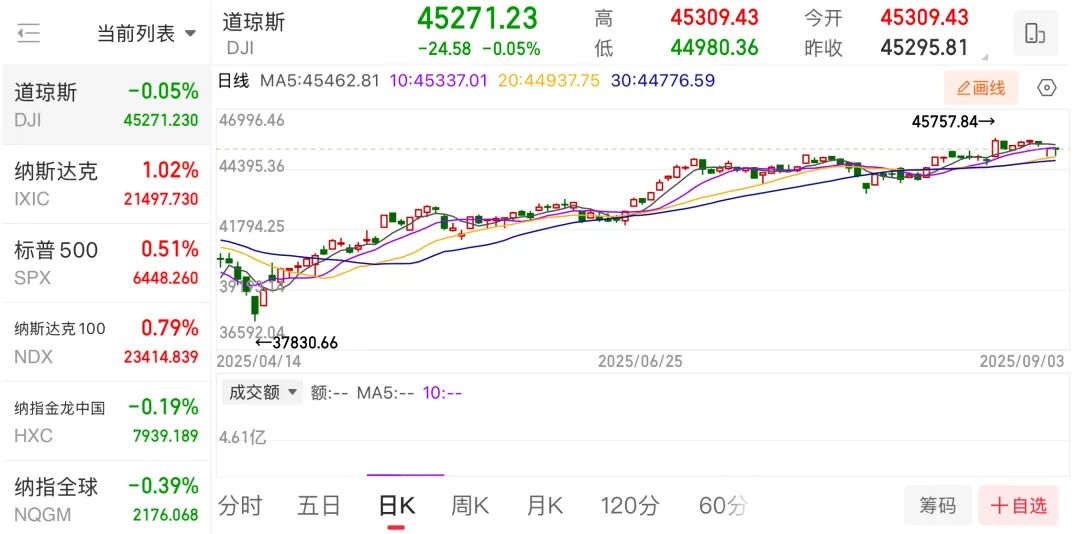Click the MA5:45462.81 indicator label
The width and height of the screenshot is (1080, 534).
coord(320,81)
